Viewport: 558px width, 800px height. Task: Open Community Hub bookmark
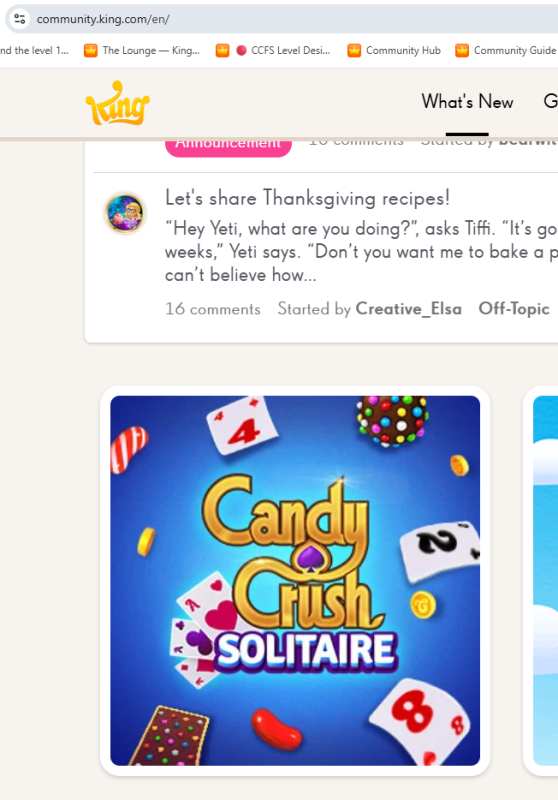coord(394,51)
